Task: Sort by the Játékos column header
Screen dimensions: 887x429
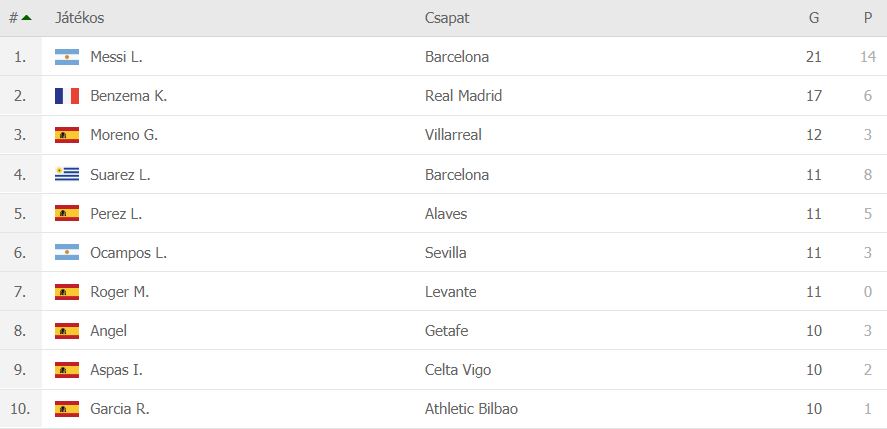Action: (79, 18)
